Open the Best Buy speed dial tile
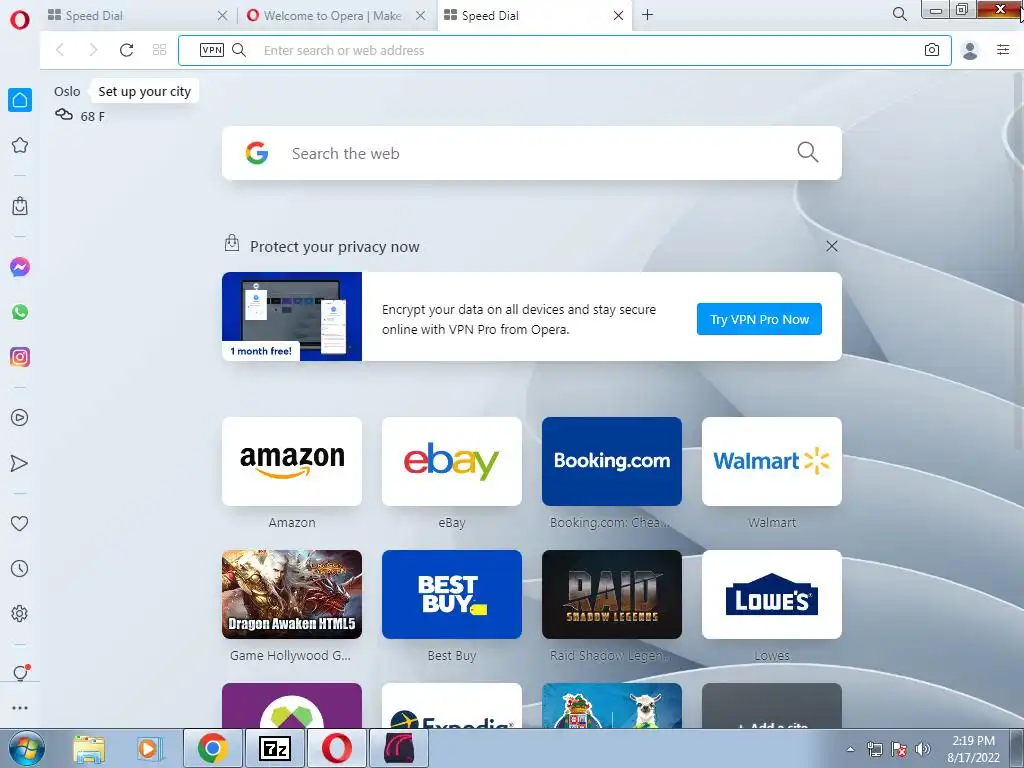The image size is (1024, 768). pos(452,594)
